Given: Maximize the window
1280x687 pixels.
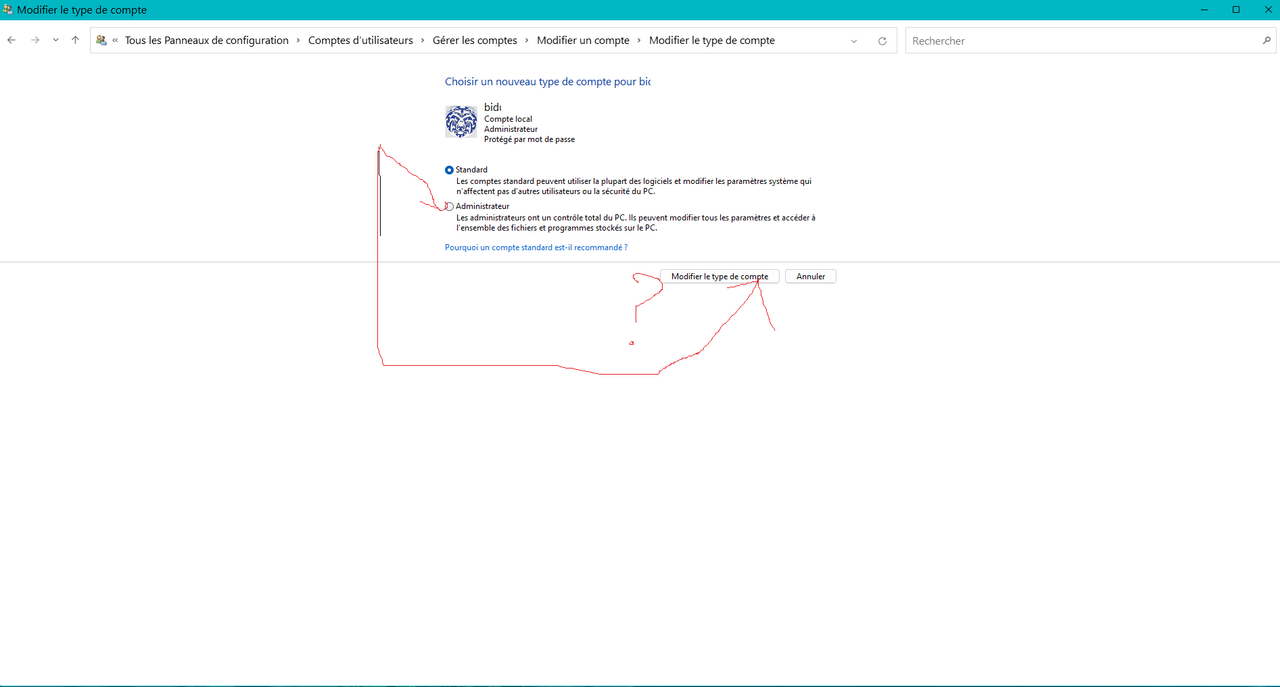Looking at the screenshot, I should pos(1236,9).
